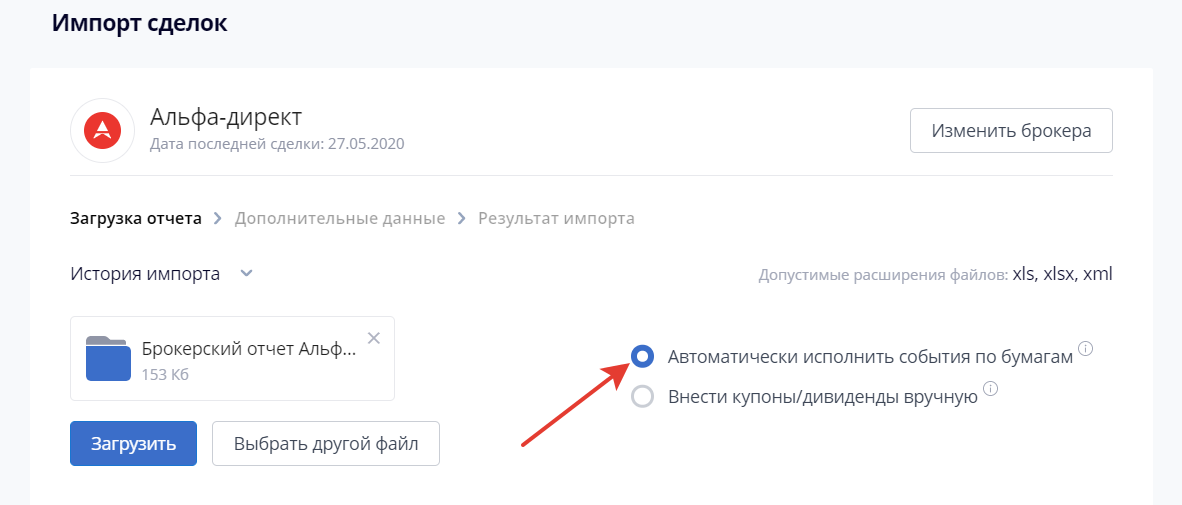
Task: Select Автоматически исполнить события по бумагам
Action: 643,355
